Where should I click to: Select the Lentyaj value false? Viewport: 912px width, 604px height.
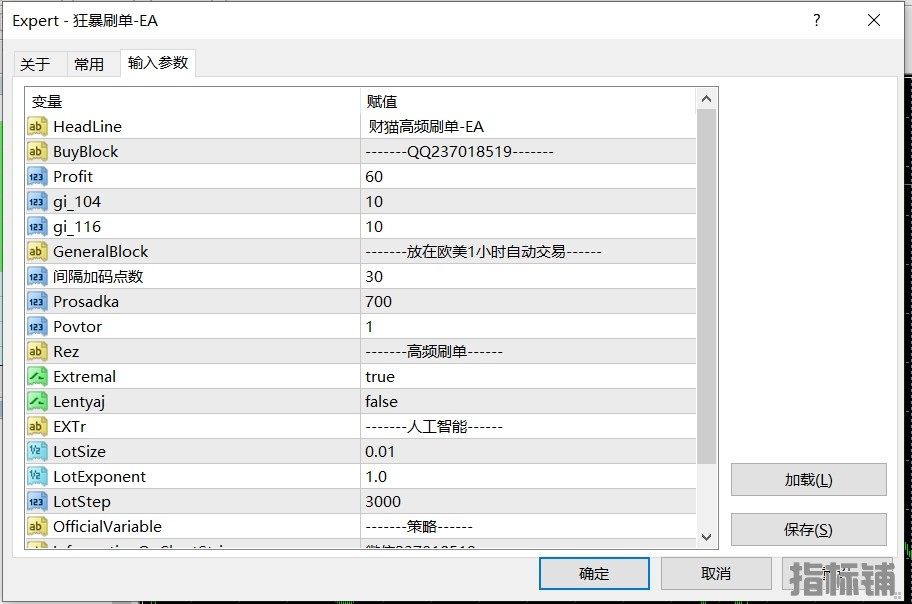[x=382, y=402]
